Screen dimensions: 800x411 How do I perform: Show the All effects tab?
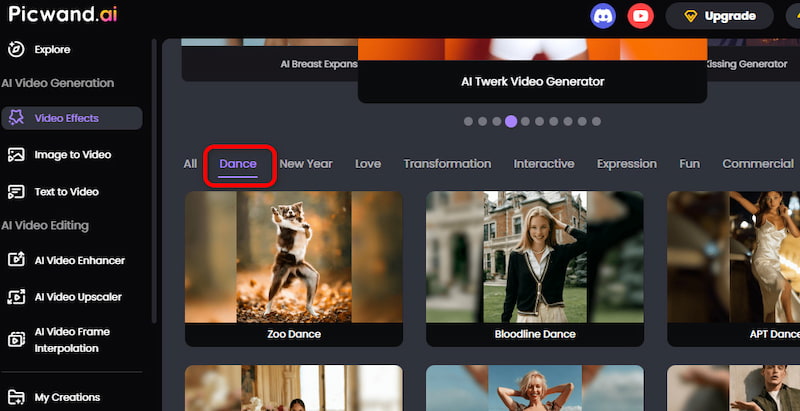tap(190, 164)
